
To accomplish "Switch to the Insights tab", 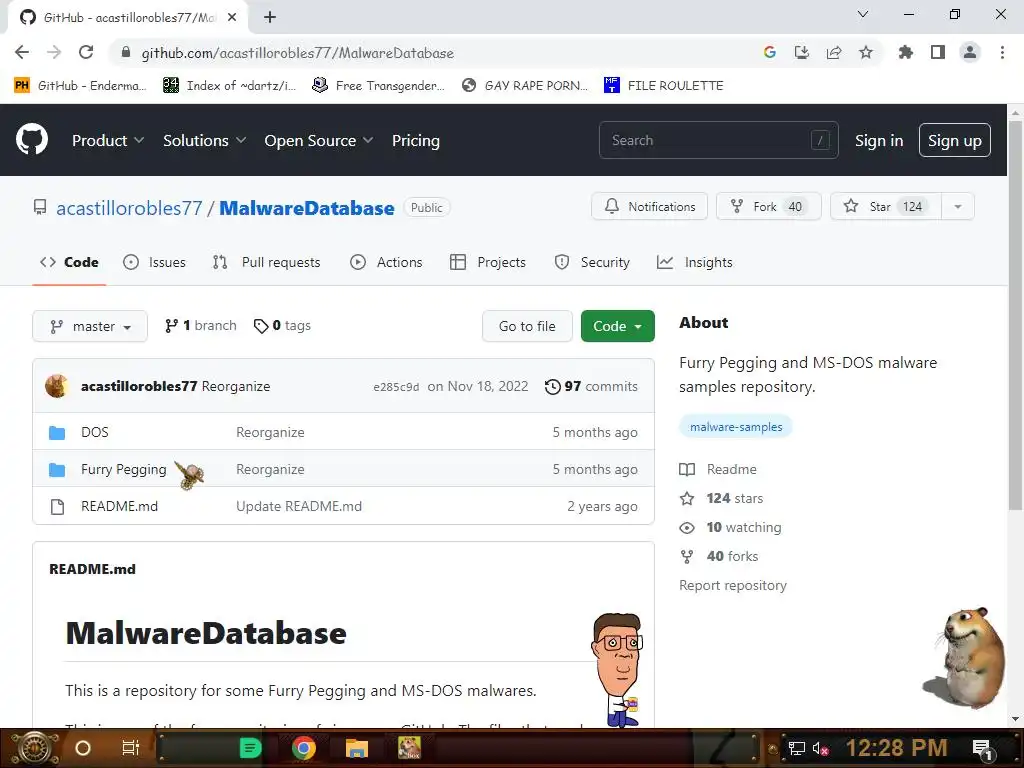I will [695, 262].
